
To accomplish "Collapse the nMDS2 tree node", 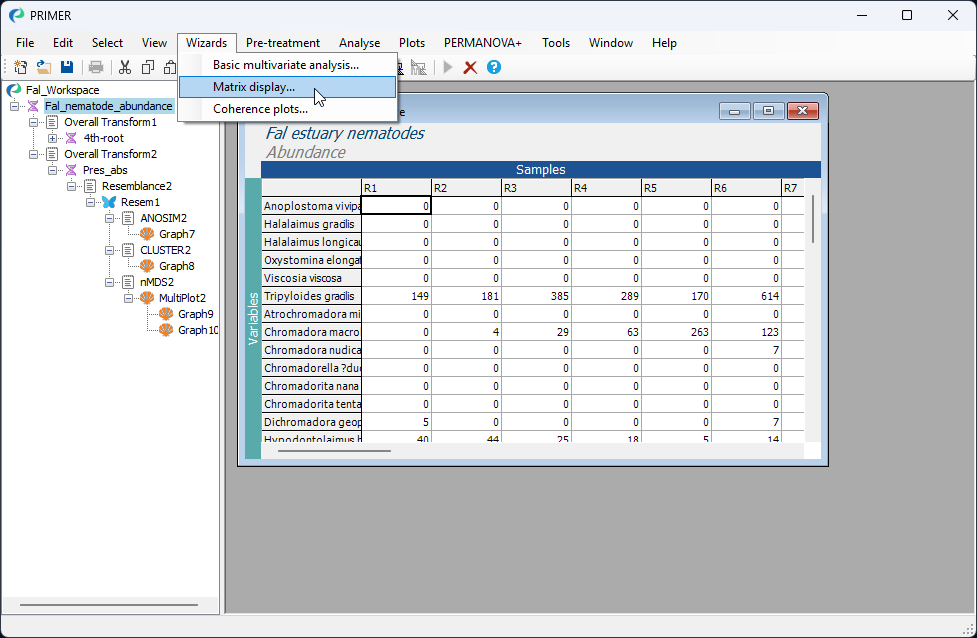I will 110,282.
